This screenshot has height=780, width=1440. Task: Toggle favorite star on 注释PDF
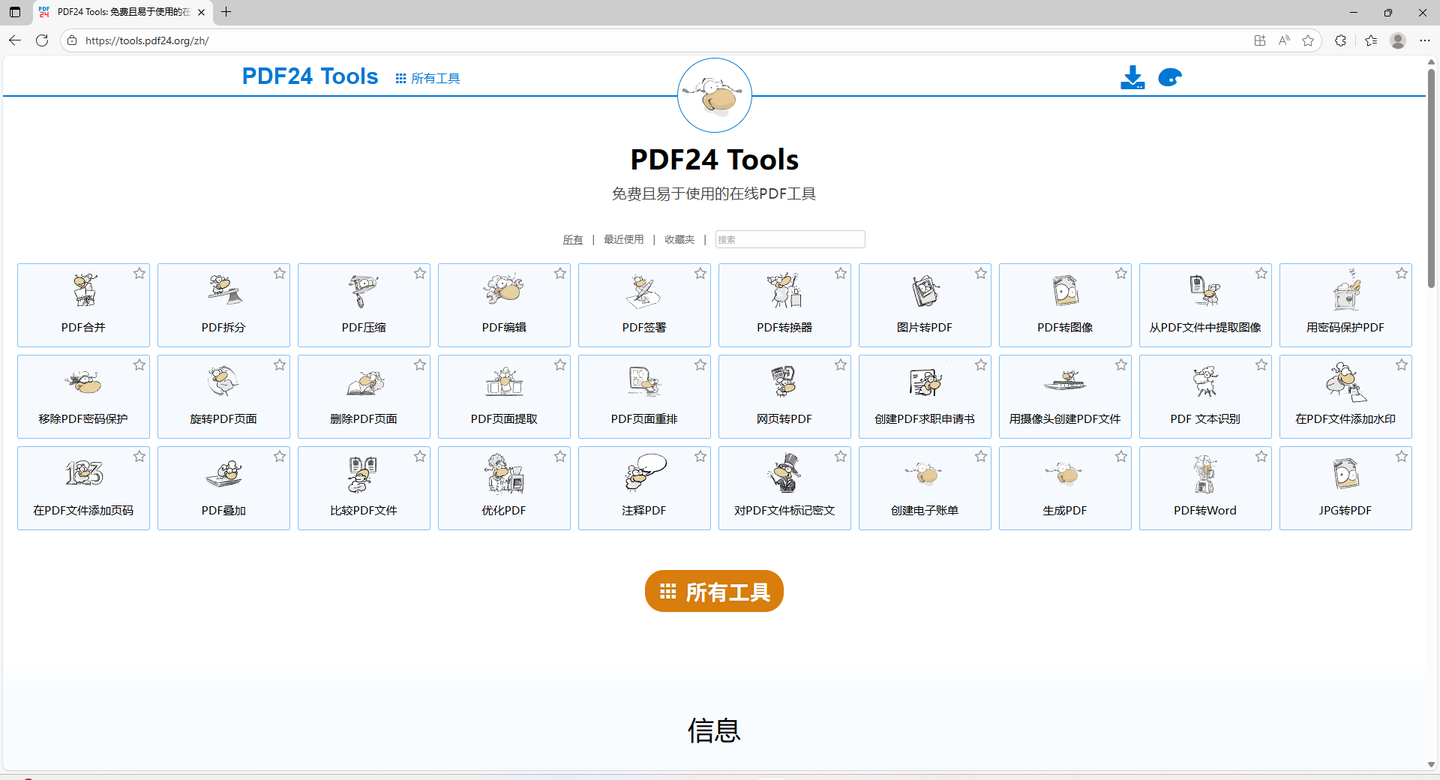click(700, 456)
